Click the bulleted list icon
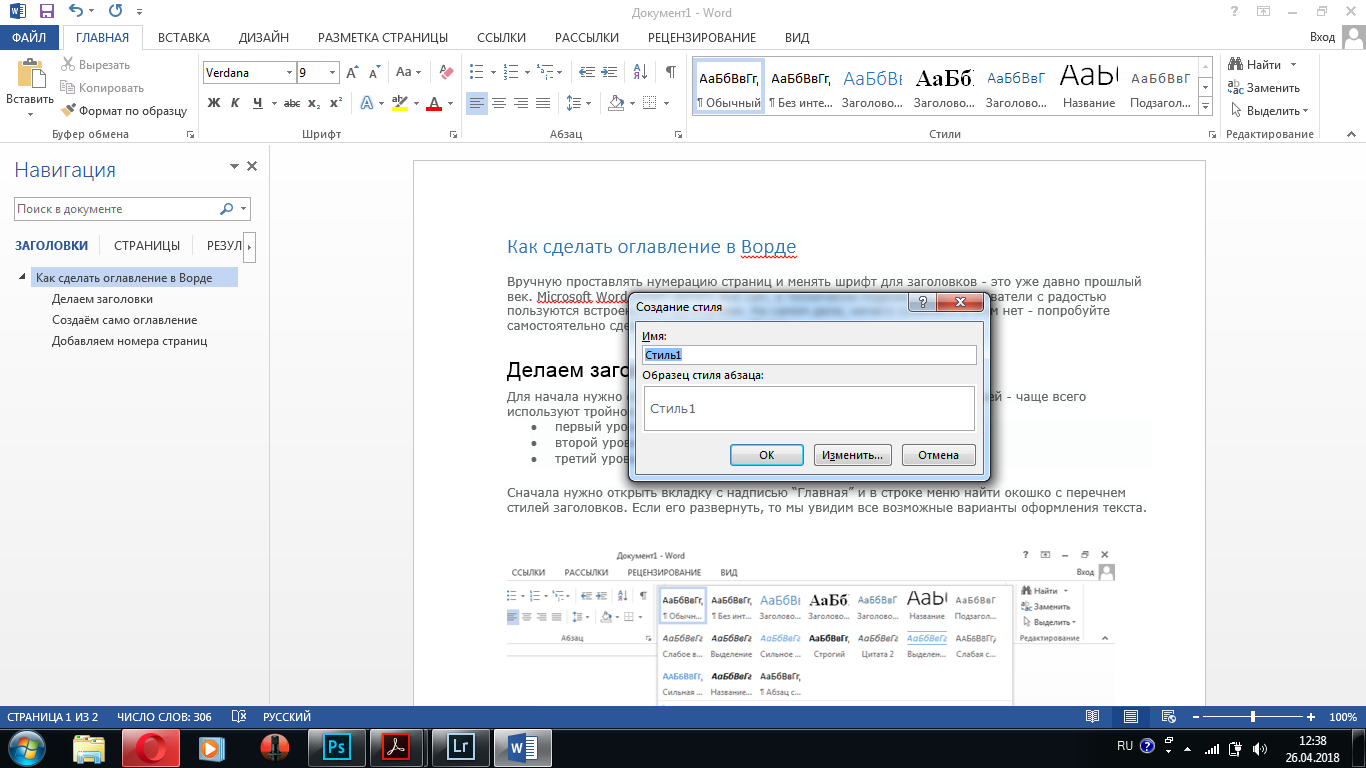 pyautogui.click(x=476, y=72)
